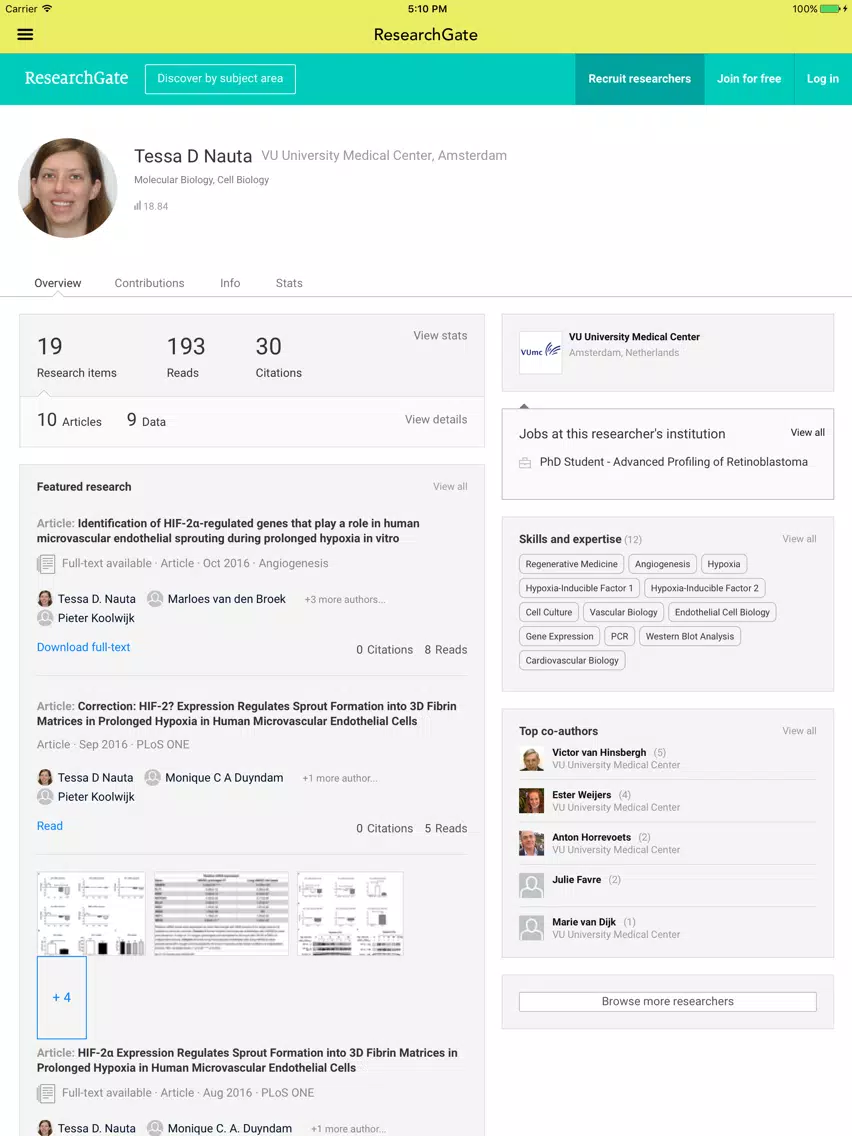Click the +4 more figures box
The width and height of the screenshot is (852, 1136).
(x=62, y=998)
